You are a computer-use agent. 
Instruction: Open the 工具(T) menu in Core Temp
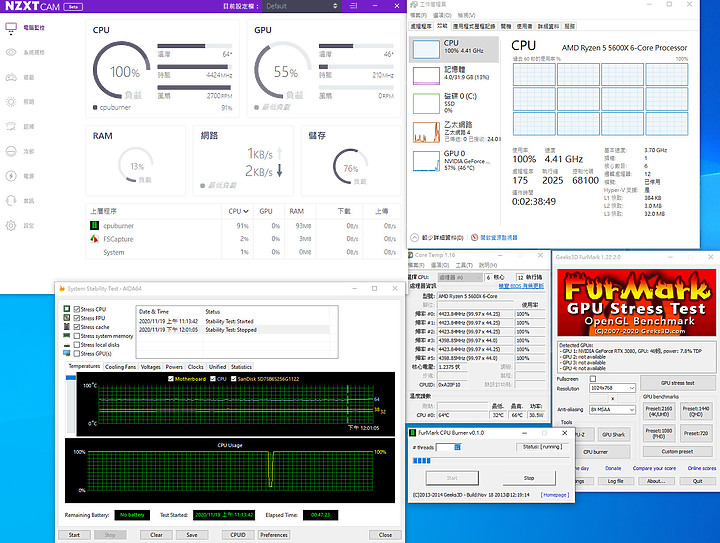[x=464, y=265]
